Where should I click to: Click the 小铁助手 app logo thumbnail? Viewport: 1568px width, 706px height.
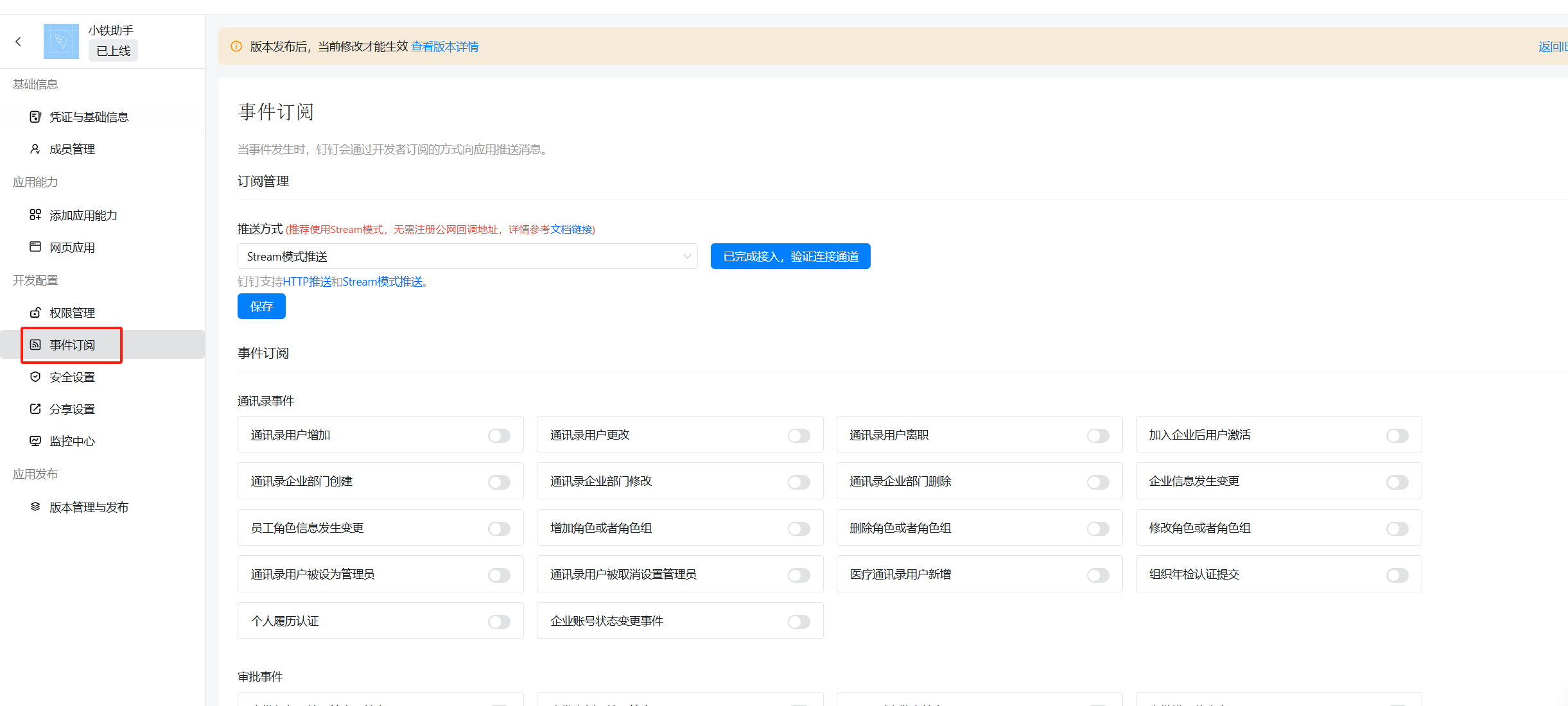[x=61, y=42]
